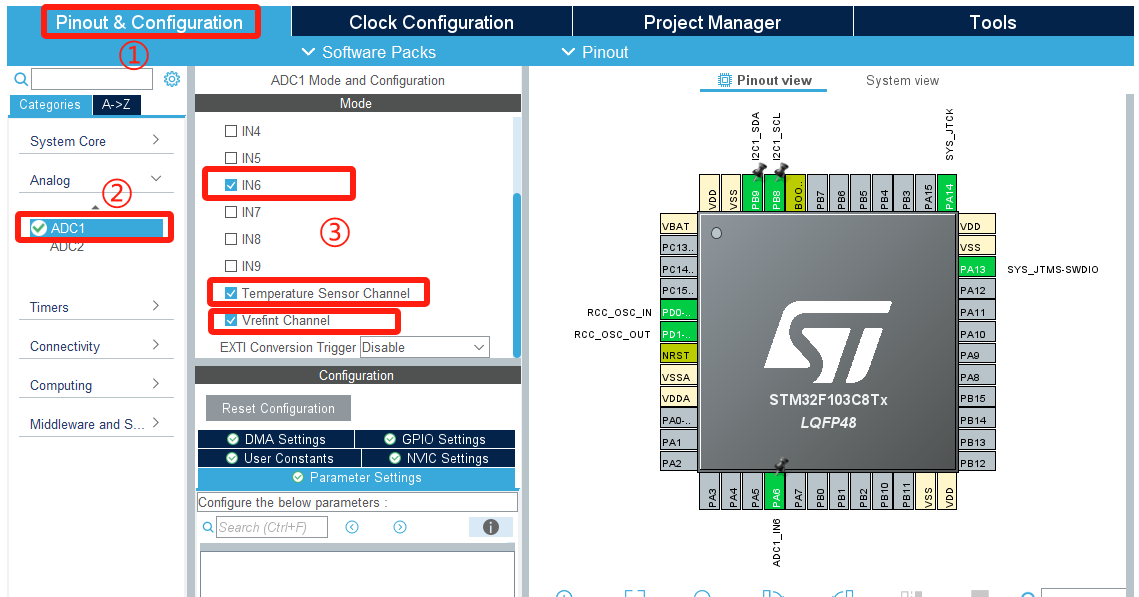Select pin PA2 on the chip
The image size is (1139, 597).
(678, 463)
